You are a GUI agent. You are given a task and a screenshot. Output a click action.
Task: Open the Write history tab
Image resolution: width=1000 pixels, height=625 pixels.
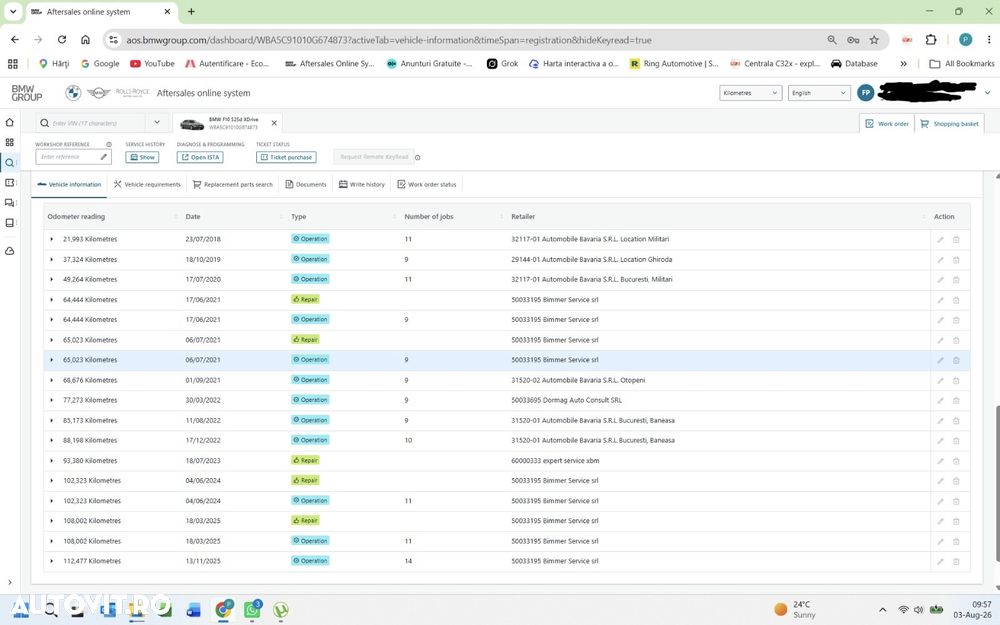point(362,184)
